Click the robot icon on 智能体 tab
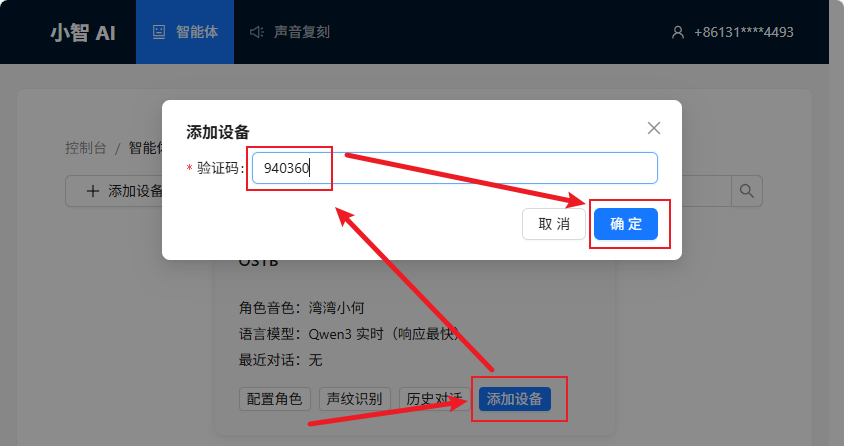The image size is (844, 446). (158, 32)
